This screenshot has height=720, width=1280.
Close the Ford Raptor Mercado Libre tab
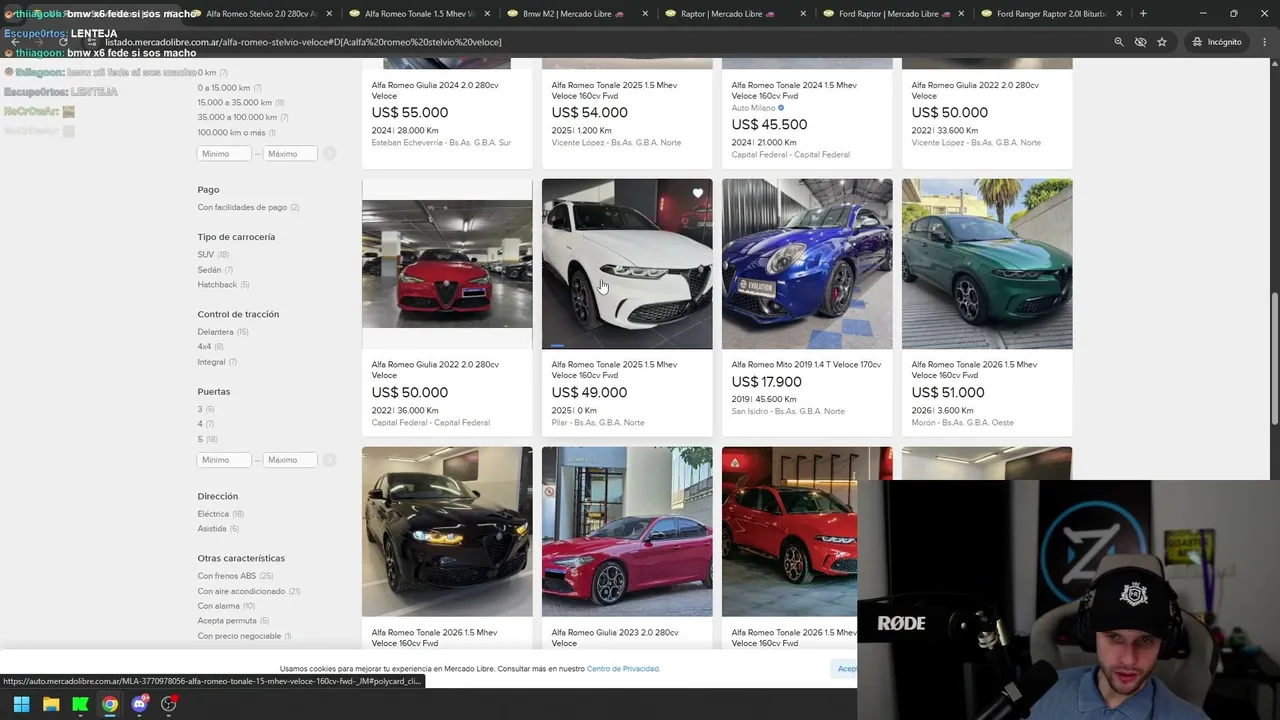click(x=961, y=14)
